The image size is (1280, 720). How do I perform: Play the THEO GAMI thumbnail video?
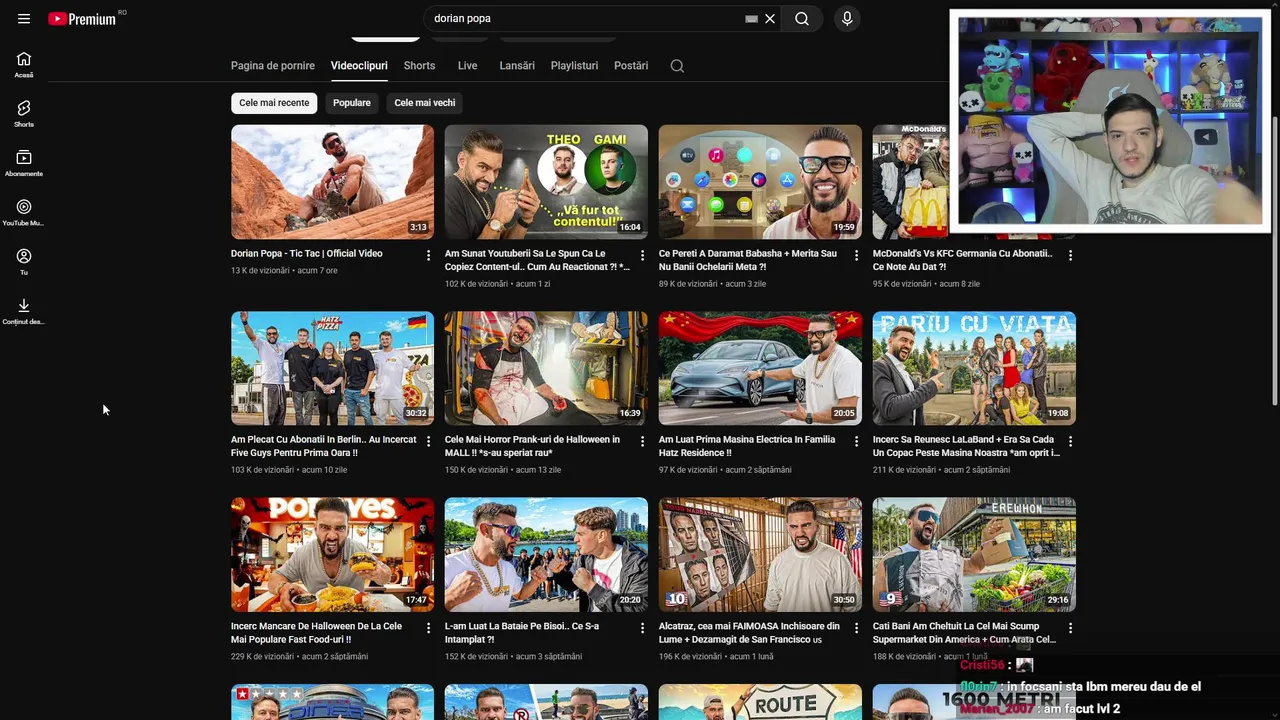tap(546, 182)
